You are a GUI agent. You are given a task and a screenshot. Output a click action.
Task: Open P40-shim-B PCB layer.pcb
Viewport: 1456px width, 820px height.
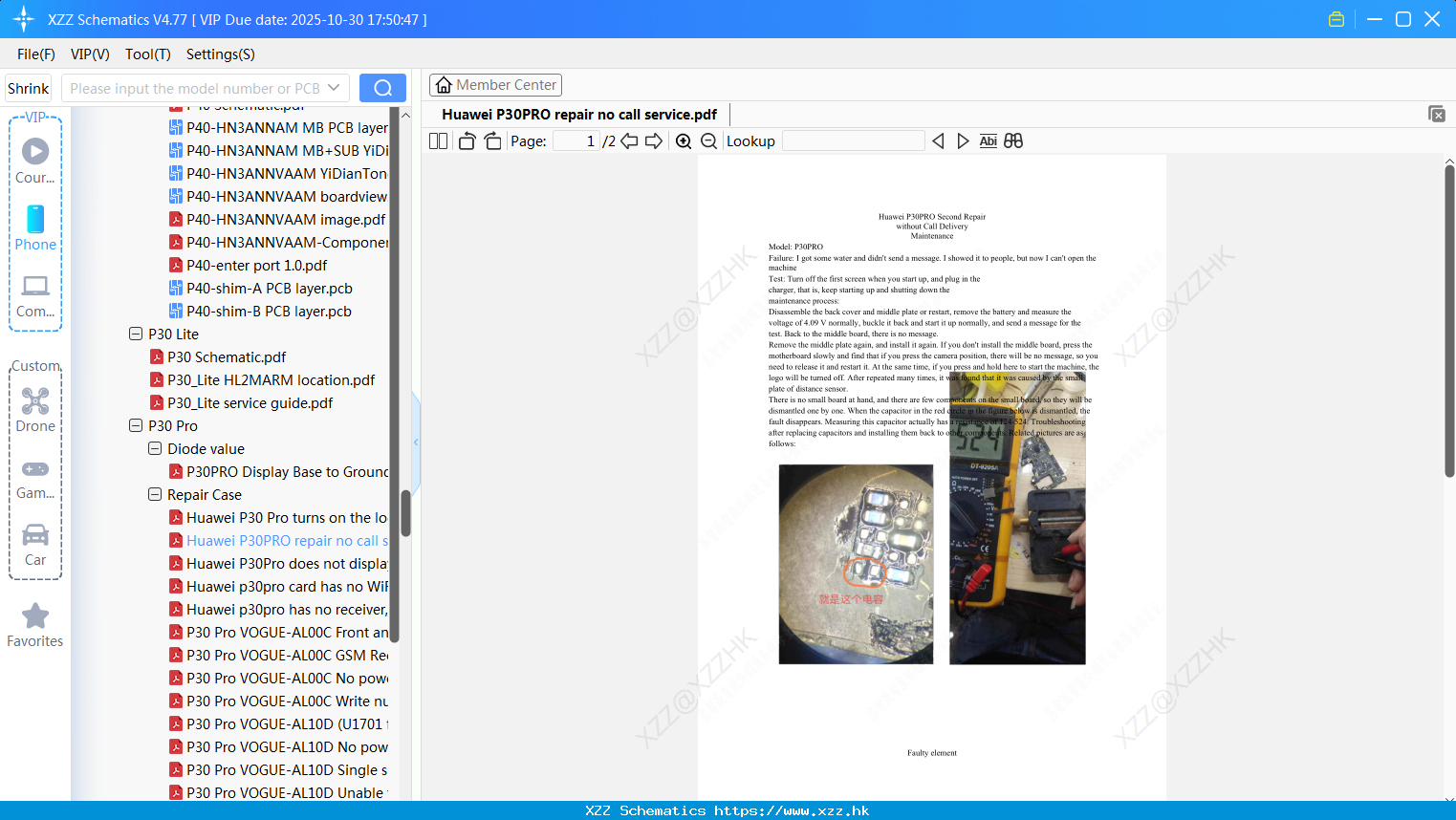coord(260,311)
